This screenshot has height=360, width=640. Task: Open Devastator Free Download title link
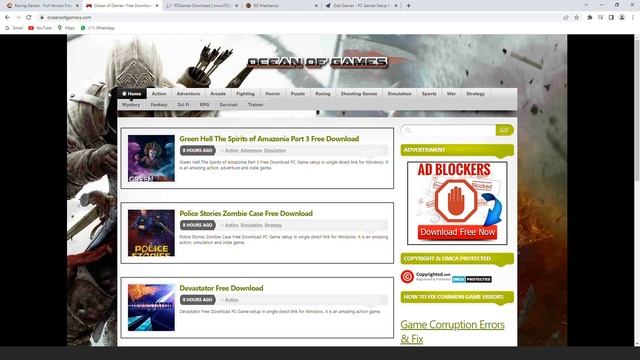[x=221, y=288]
